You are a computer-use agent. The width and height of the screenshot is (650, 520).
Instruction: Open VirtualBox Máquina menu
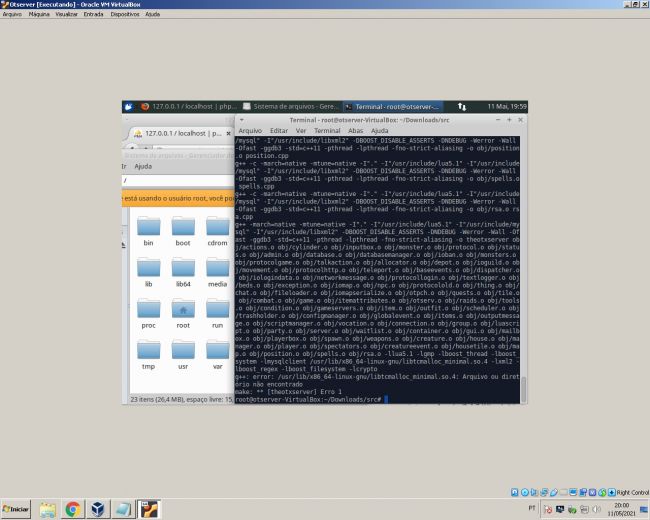[39, 14]
